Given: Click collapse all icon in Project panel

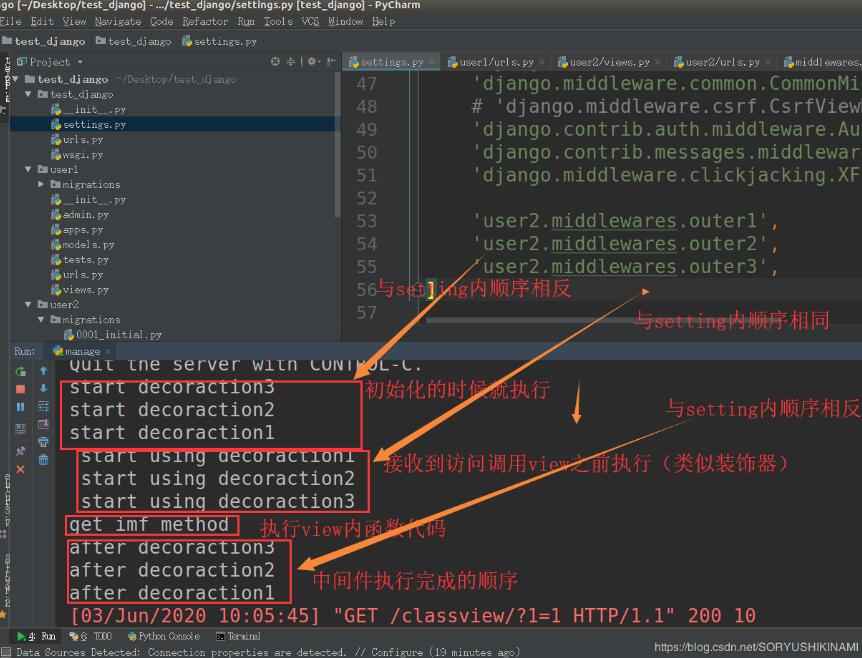Looking at the screenshot, I should click(291, 62).
